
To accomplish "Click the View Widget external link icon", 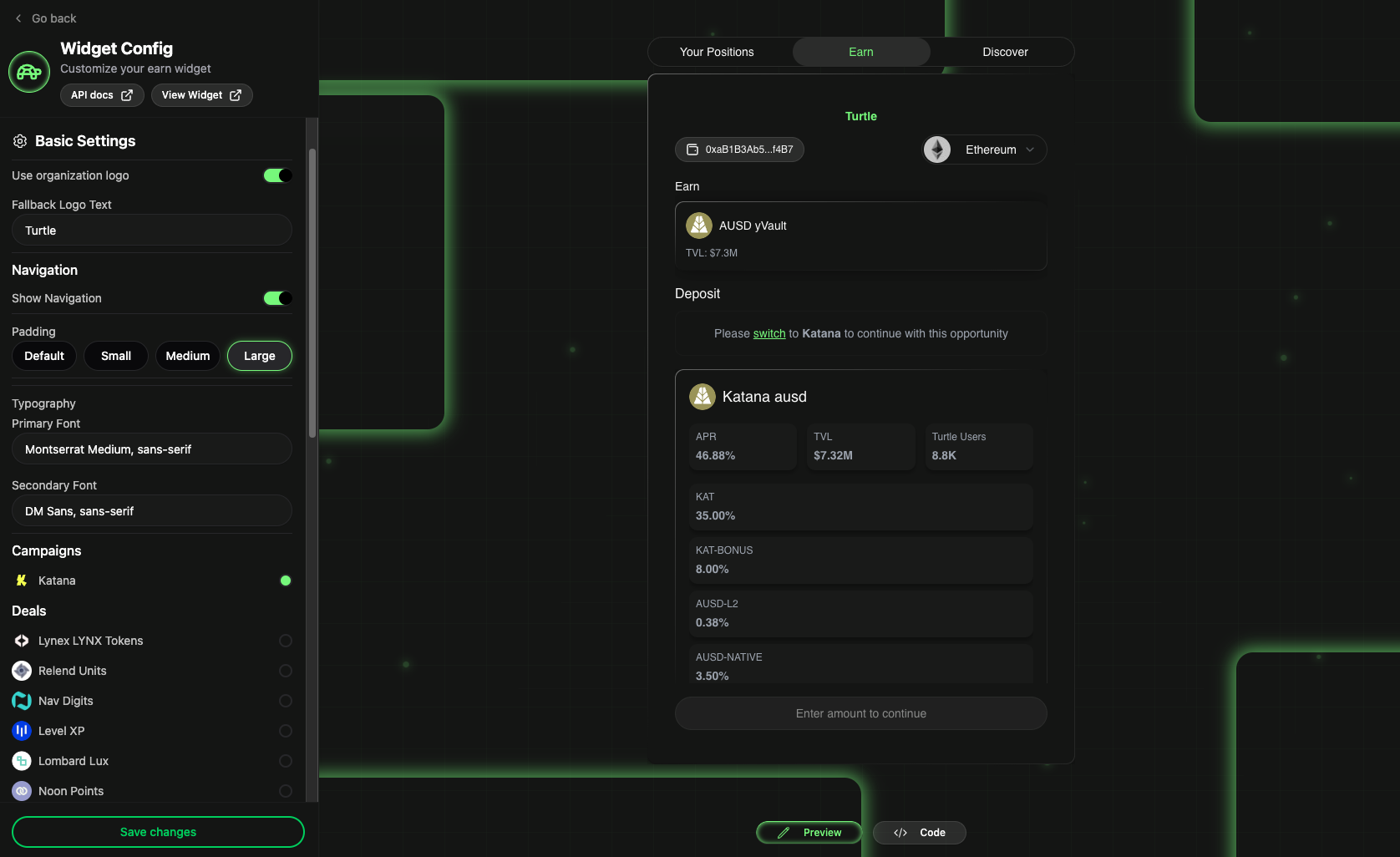I will tap(236, 95).
